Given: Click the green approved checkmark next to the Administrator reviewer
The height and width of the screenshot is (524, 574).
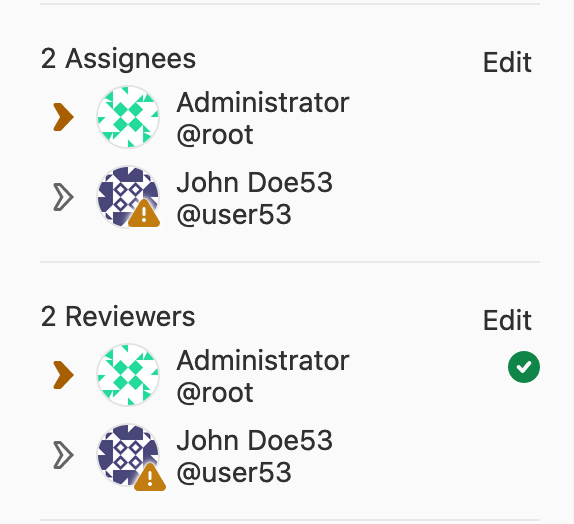Looking at the screenshot, I should [523, 367].
